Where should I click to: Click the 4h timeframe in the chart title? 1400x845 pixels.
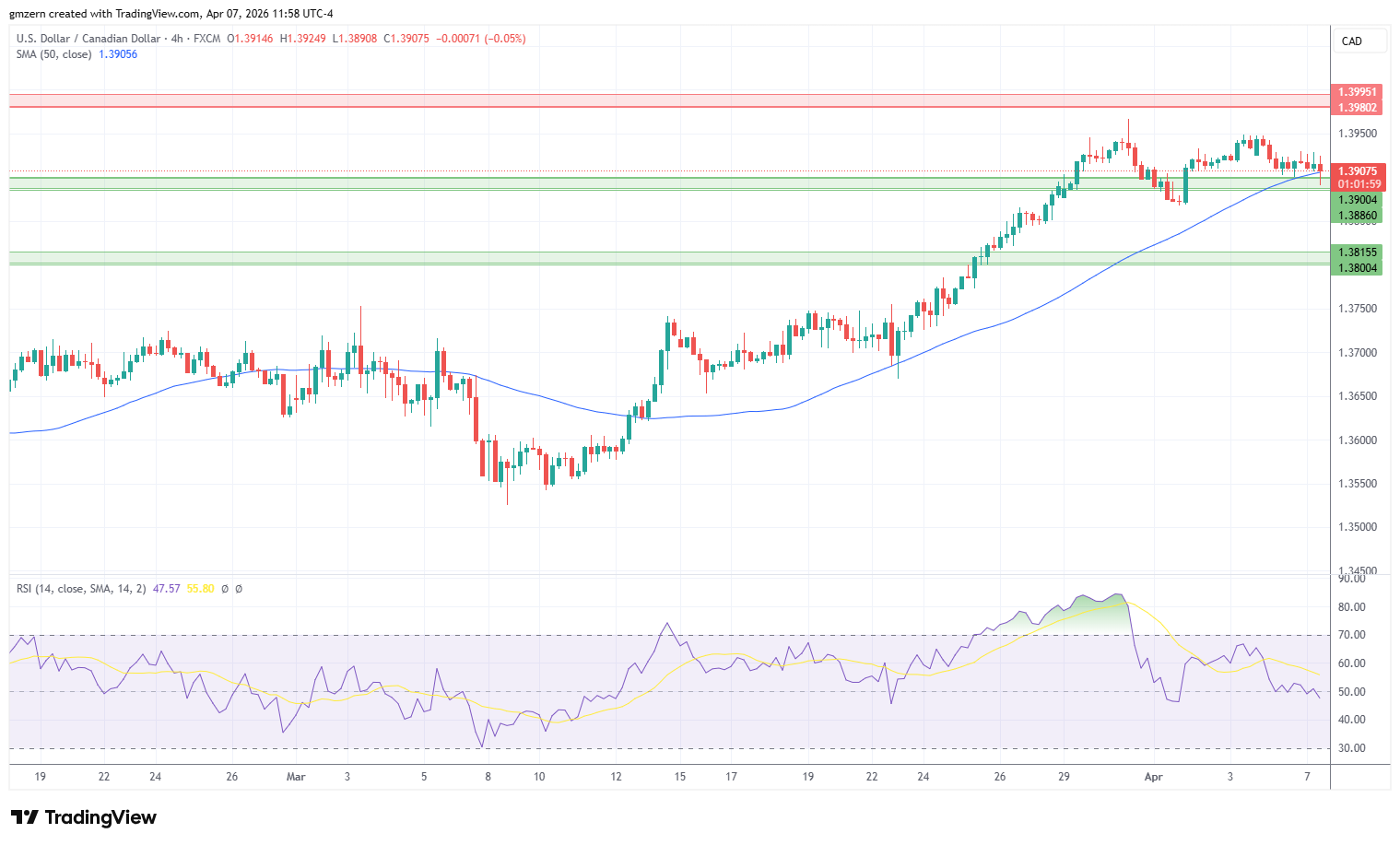tap(177, 39)
